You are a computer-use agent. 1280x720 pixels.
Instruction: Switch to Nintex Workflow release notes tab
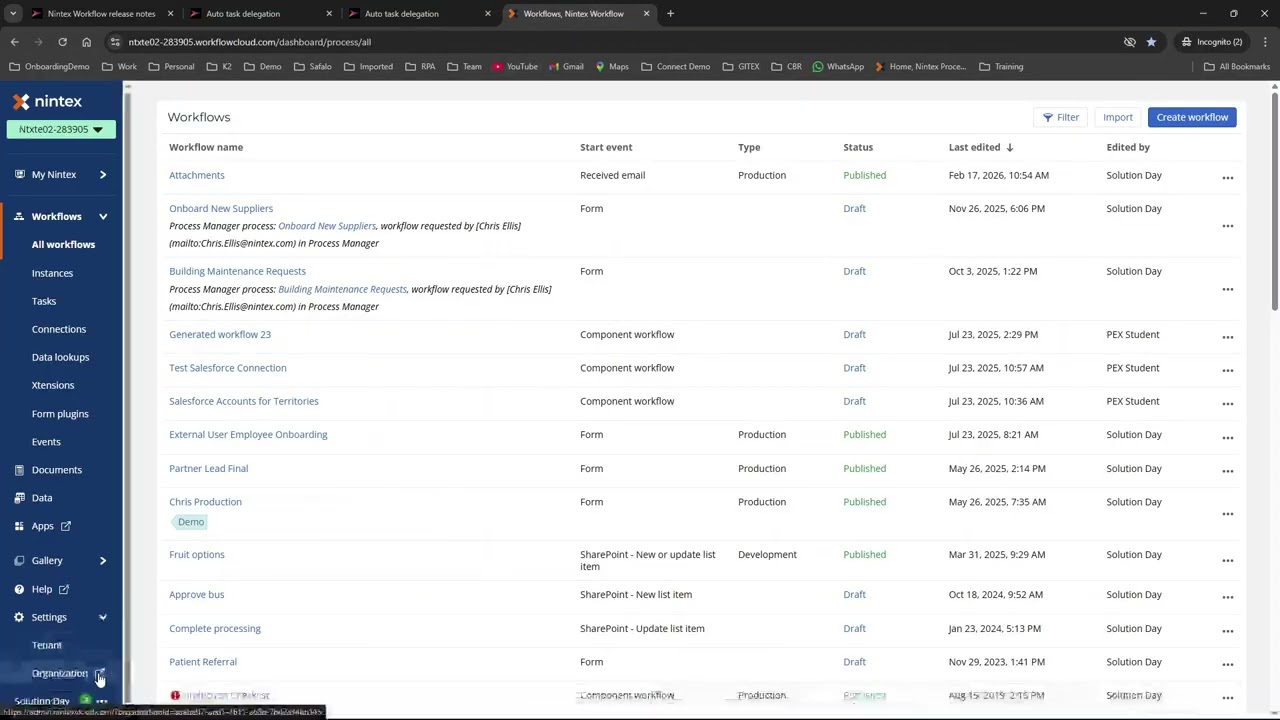click(x=101, y=14)
